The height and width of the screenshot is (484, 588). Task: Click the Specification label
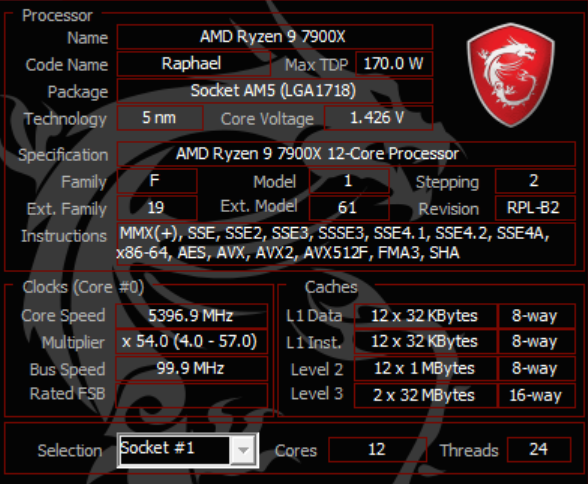(63, 156)
